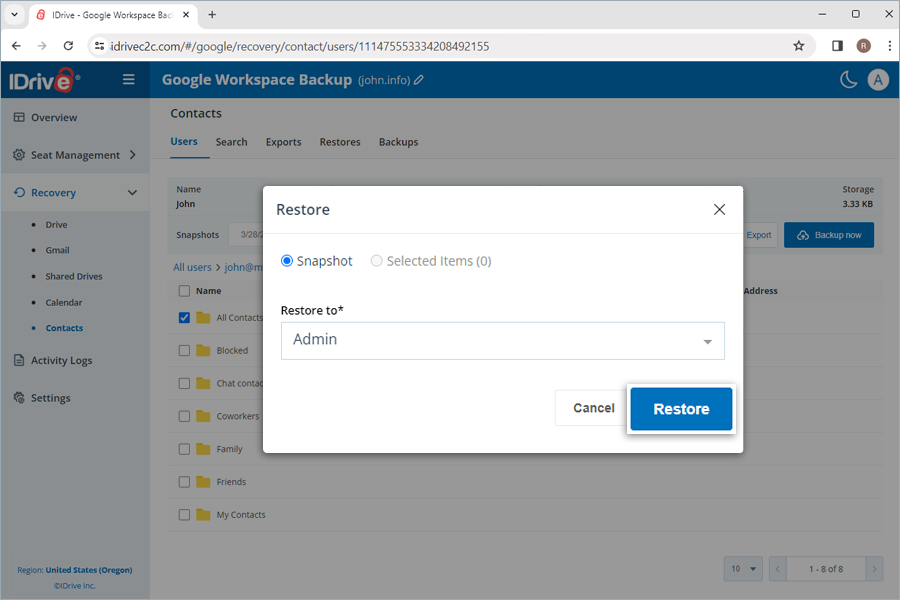Open Gmail under Recovery
The width and height of the screenshot is (900, 600).
click(57, 250)
